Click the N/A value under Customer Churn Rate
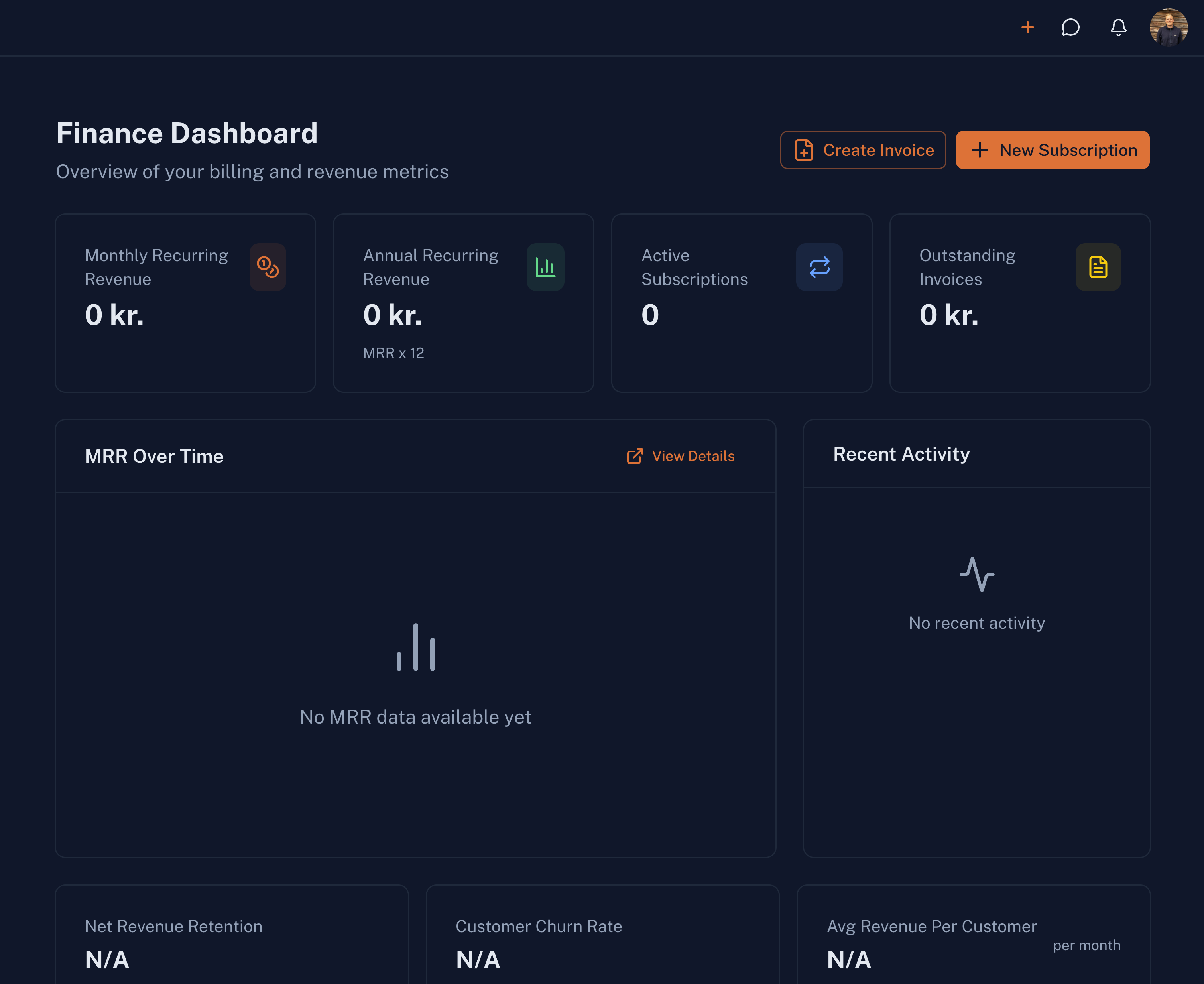Viewport: 1204px width, 984px height. tap(478, 960)
